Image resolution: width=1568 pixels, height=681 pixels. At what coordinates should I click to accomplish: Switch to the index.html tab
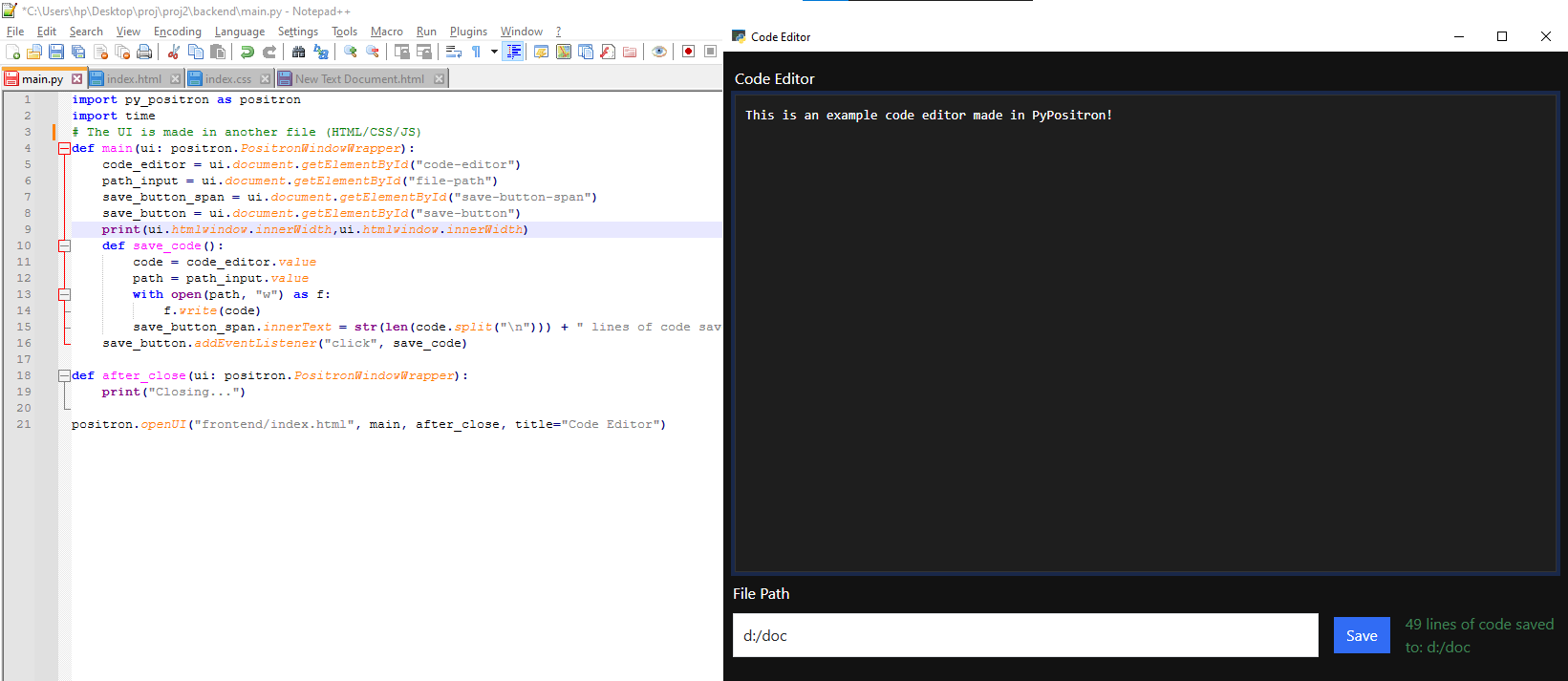click(134, 79)
